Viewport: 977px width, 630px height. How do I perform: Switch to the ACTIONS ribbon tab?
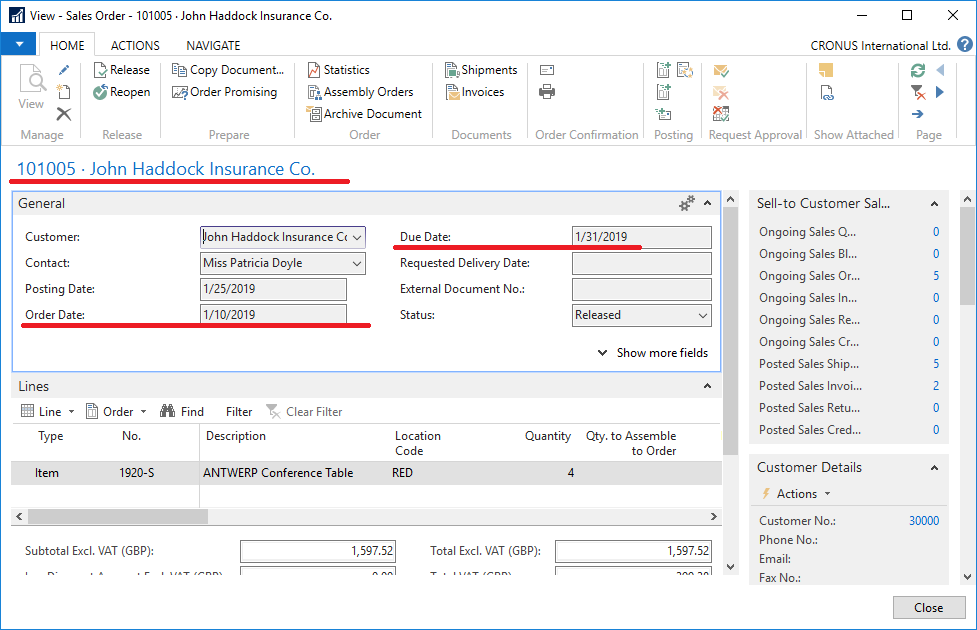pyautogui.click(x=135, y=45)
